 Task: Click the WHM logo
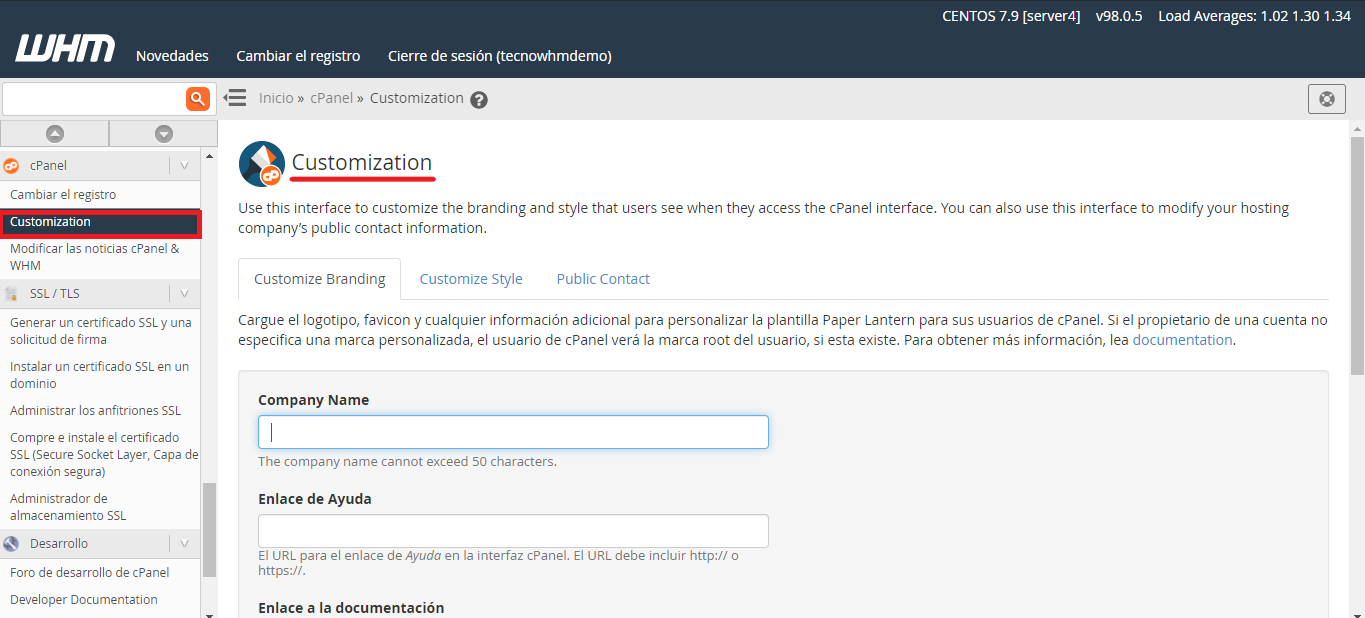[x=65, y=49]
